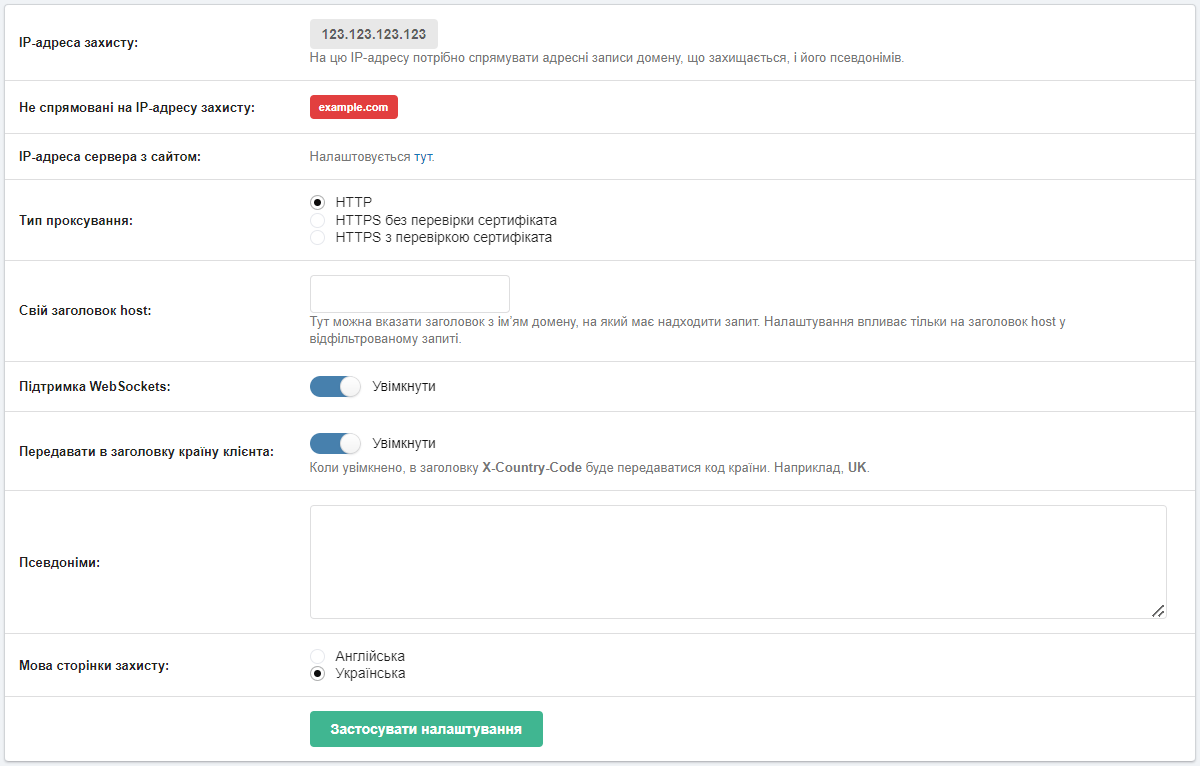Screen dimensions: 1200x766
Task: Select Українська as protection page language
Action: [x=318, y=674]
